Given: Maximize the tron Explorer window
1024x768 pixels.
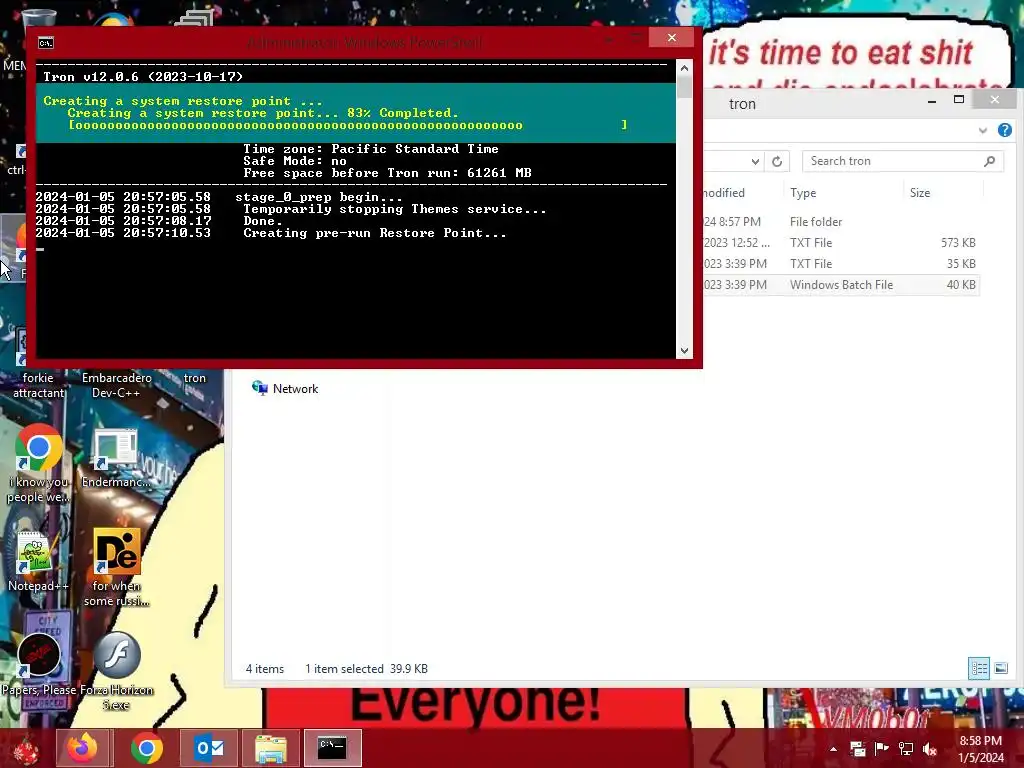Looking at the screenshot, I should [x=959, y=99].
